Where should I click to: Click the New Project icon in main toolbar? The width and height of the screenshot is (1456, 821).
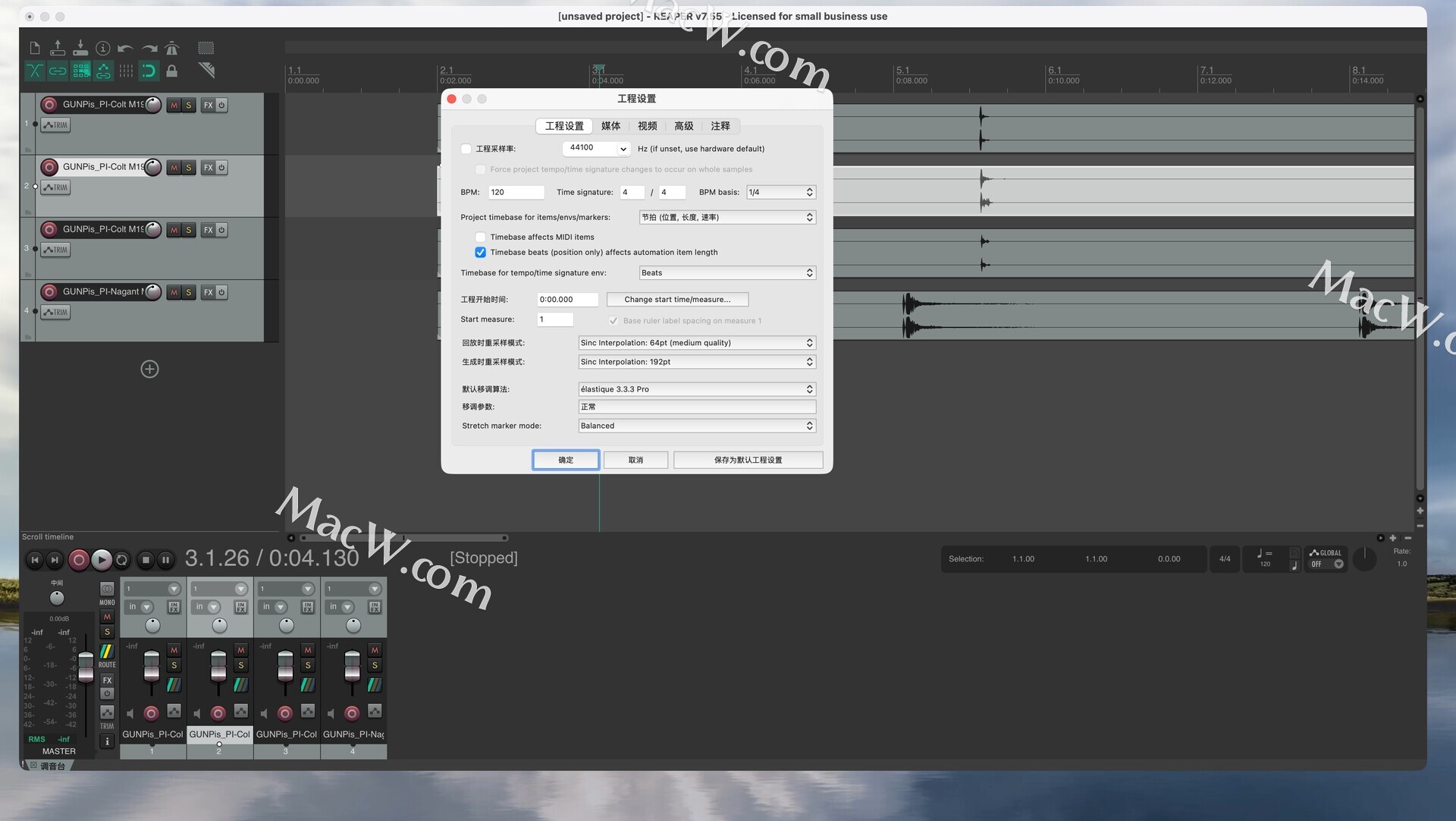coord(35,49)
